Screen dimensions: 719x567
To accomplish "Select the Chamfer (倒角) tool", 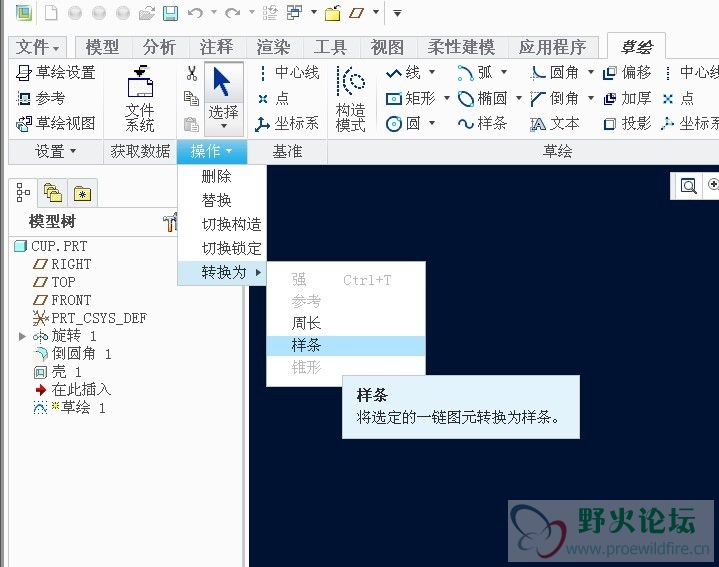I will point(555,98).
